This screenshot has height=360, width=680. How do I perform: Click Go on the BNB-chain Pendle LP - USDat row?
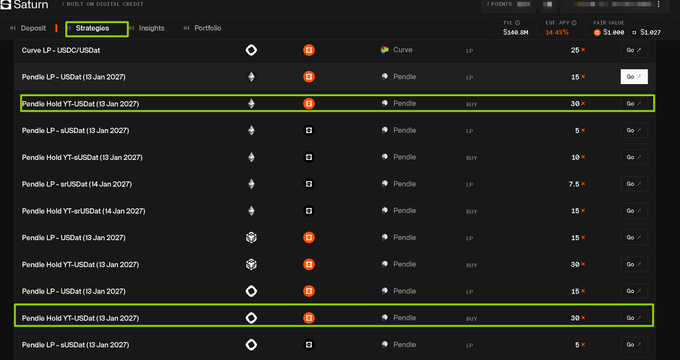coord(634,238)
